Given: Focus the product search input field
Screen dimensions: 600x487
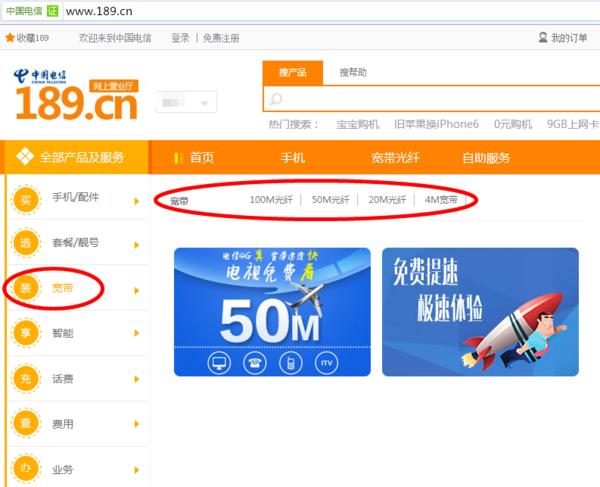Looking at the screenshot, I should (432, 99).
